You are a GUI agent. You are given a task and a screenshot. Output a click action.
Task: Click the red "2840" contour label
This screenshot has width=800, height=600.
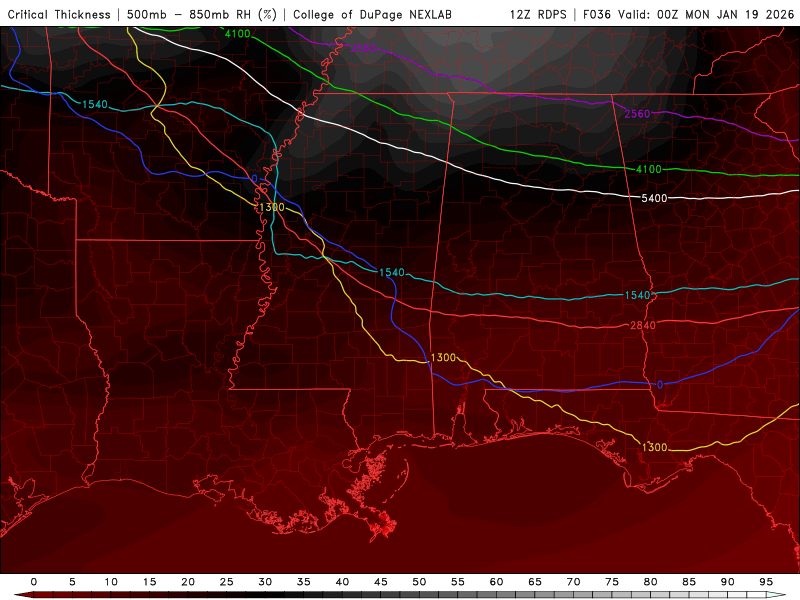point(642,326)
